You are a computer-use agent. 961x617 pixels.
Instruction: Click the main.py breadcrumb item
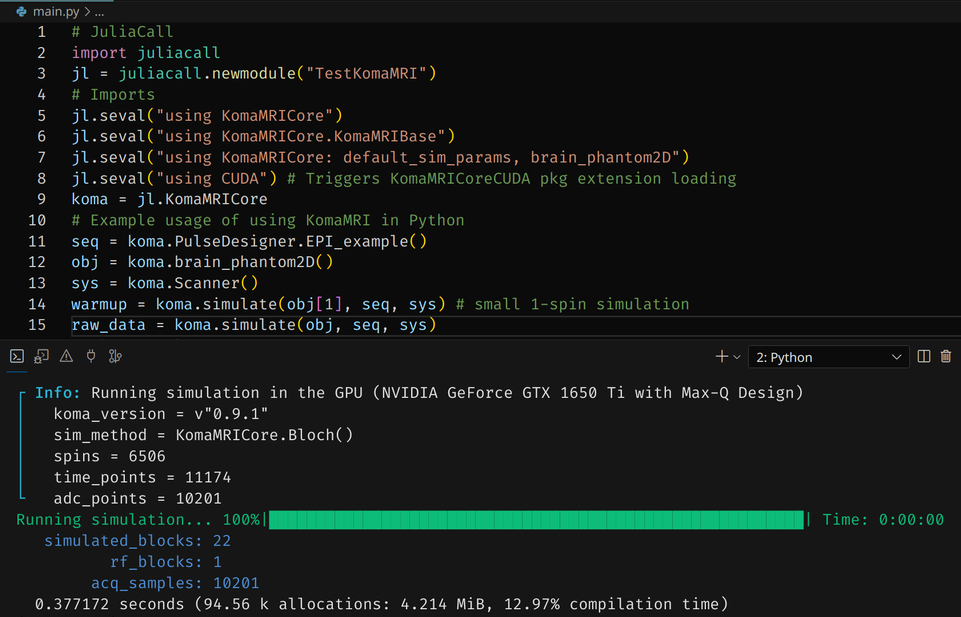[x=57, y=10]
